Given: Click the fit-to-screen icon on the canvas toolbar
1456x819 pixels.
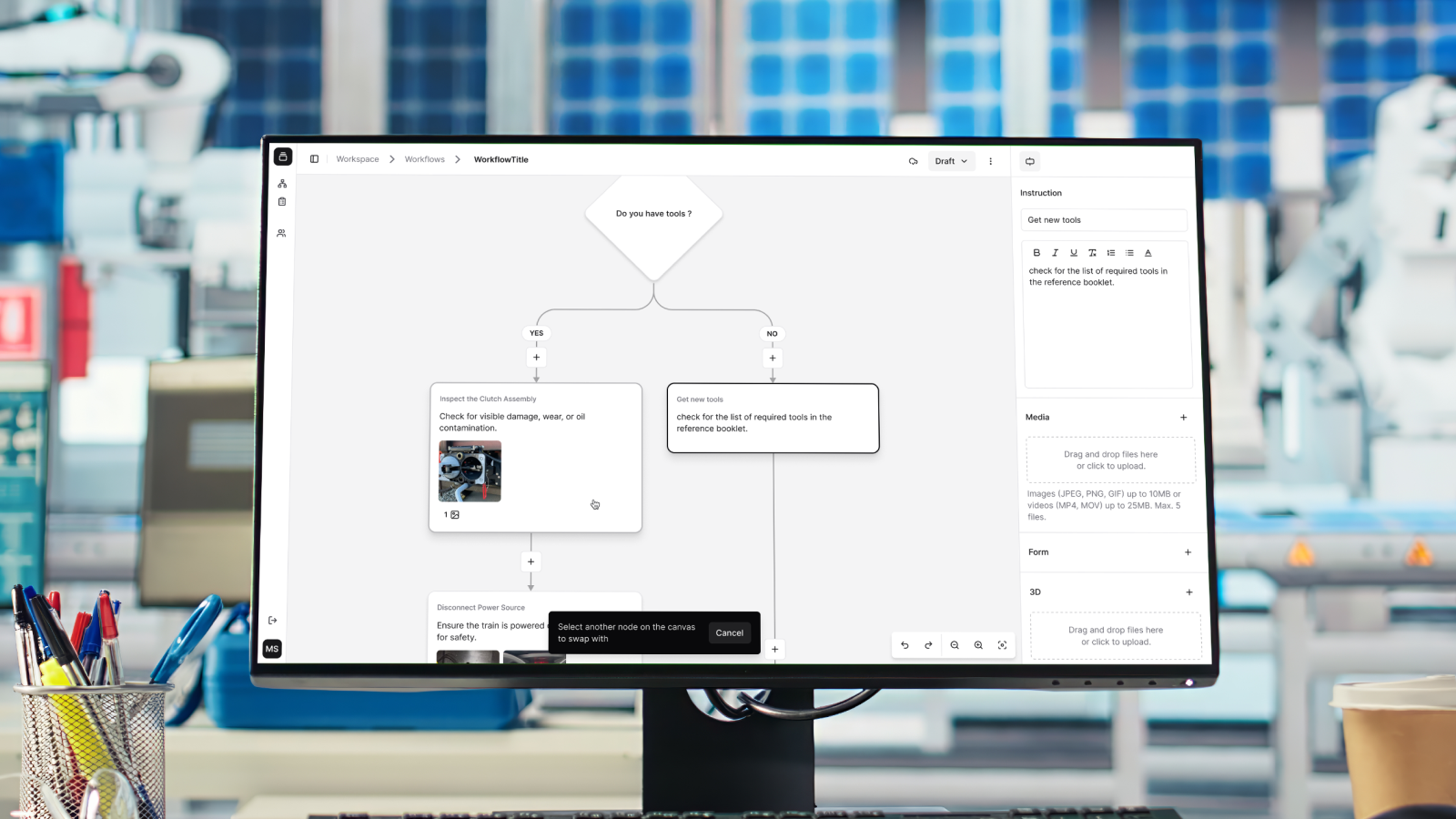Looking at the screenshot, I should click(x=1002, y=645).
